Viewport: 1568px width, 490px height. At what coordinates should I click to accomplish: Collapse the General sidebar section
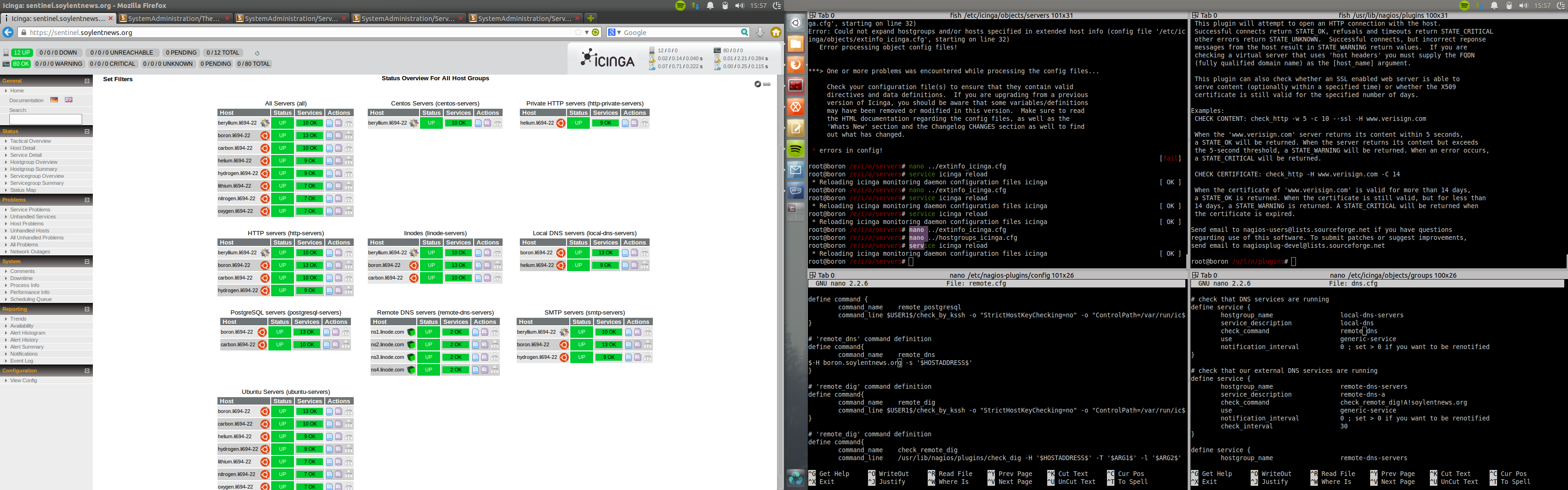point(86,81)
